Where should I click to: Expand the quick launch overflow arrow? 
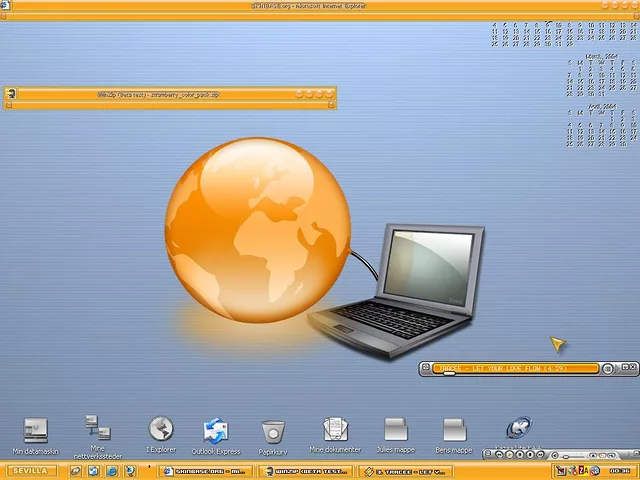[149, 467]
